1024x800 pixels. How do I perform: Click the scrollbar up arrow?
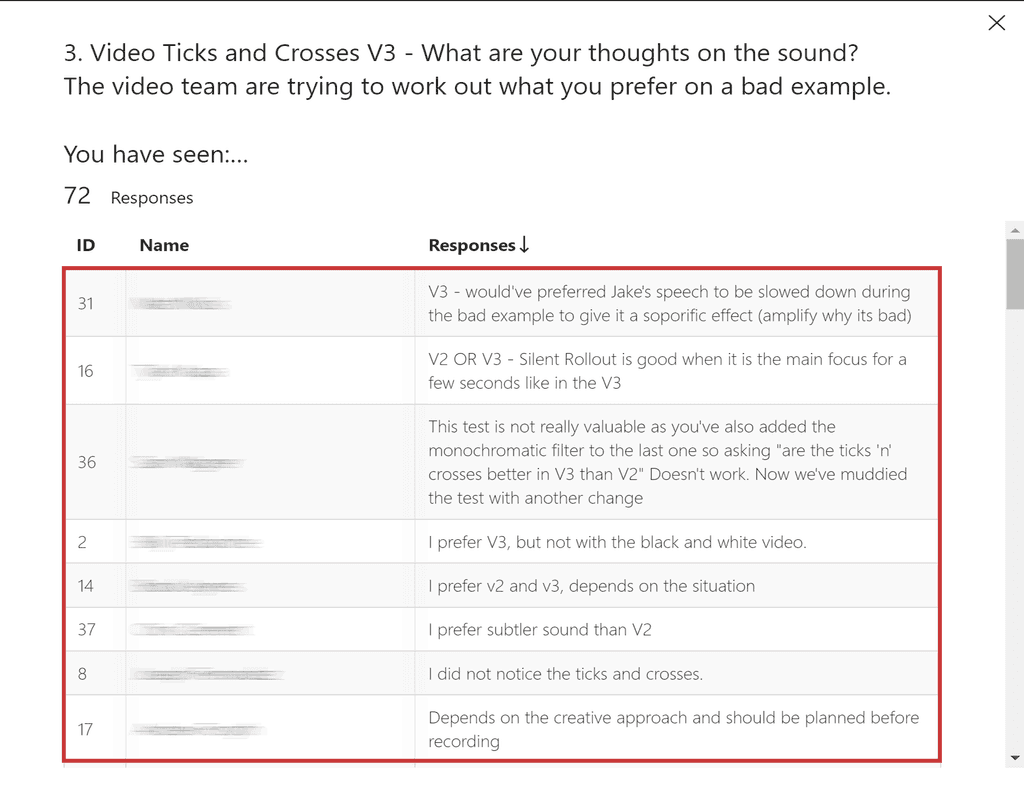1015,231
